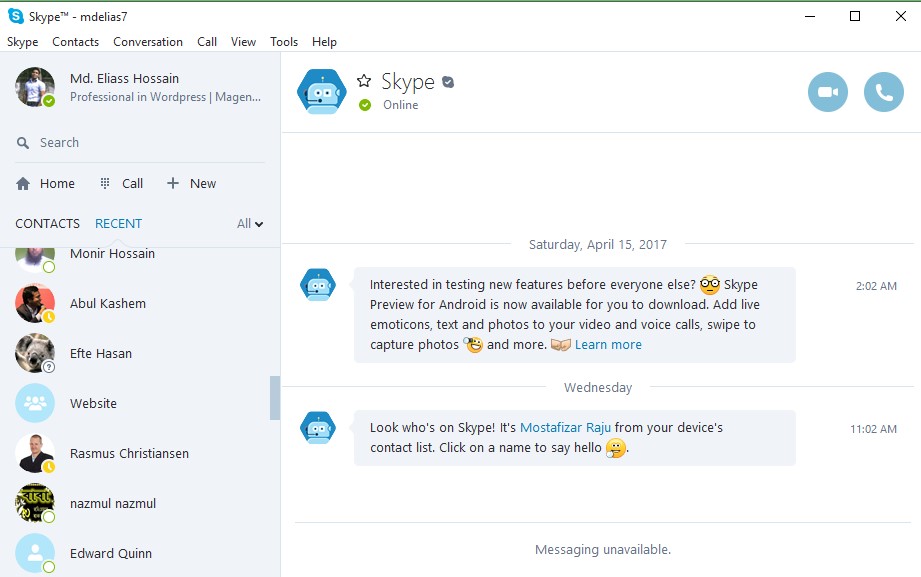Click the Skype bot header avatar

click(321, 92)
